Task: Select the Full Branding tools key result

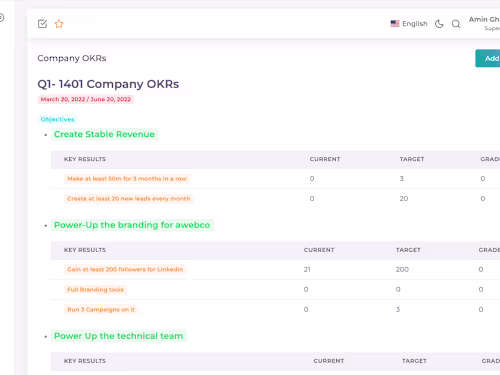Action: point(95,290)
